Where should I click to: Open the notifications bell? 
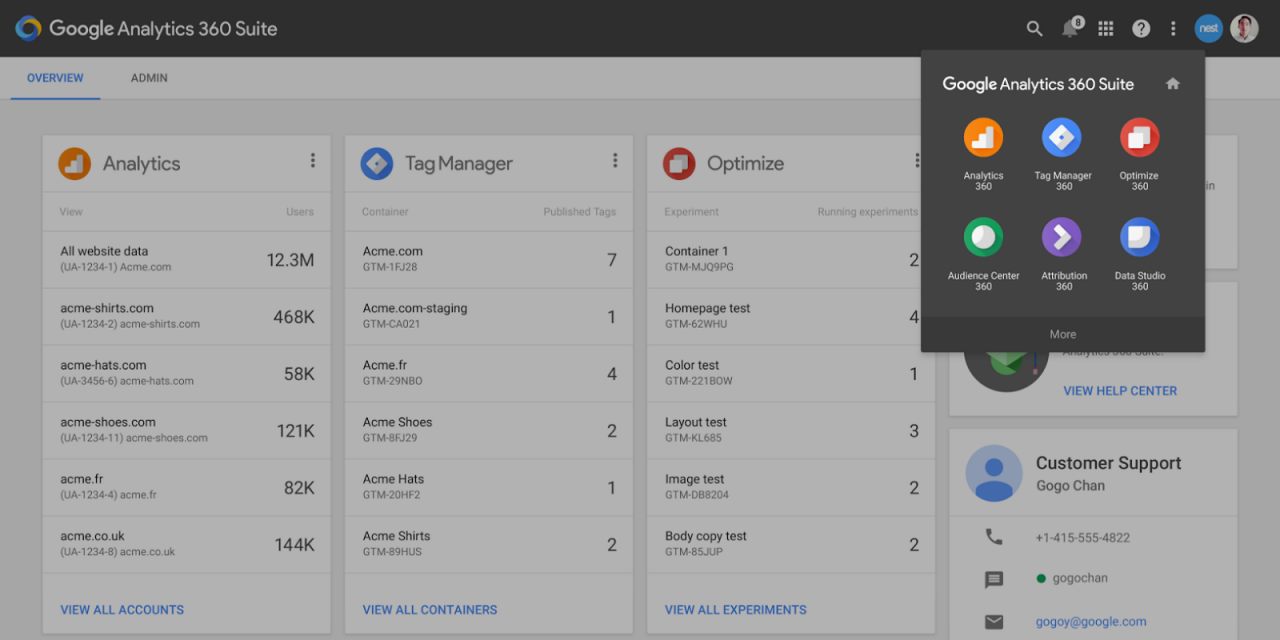1070,29
